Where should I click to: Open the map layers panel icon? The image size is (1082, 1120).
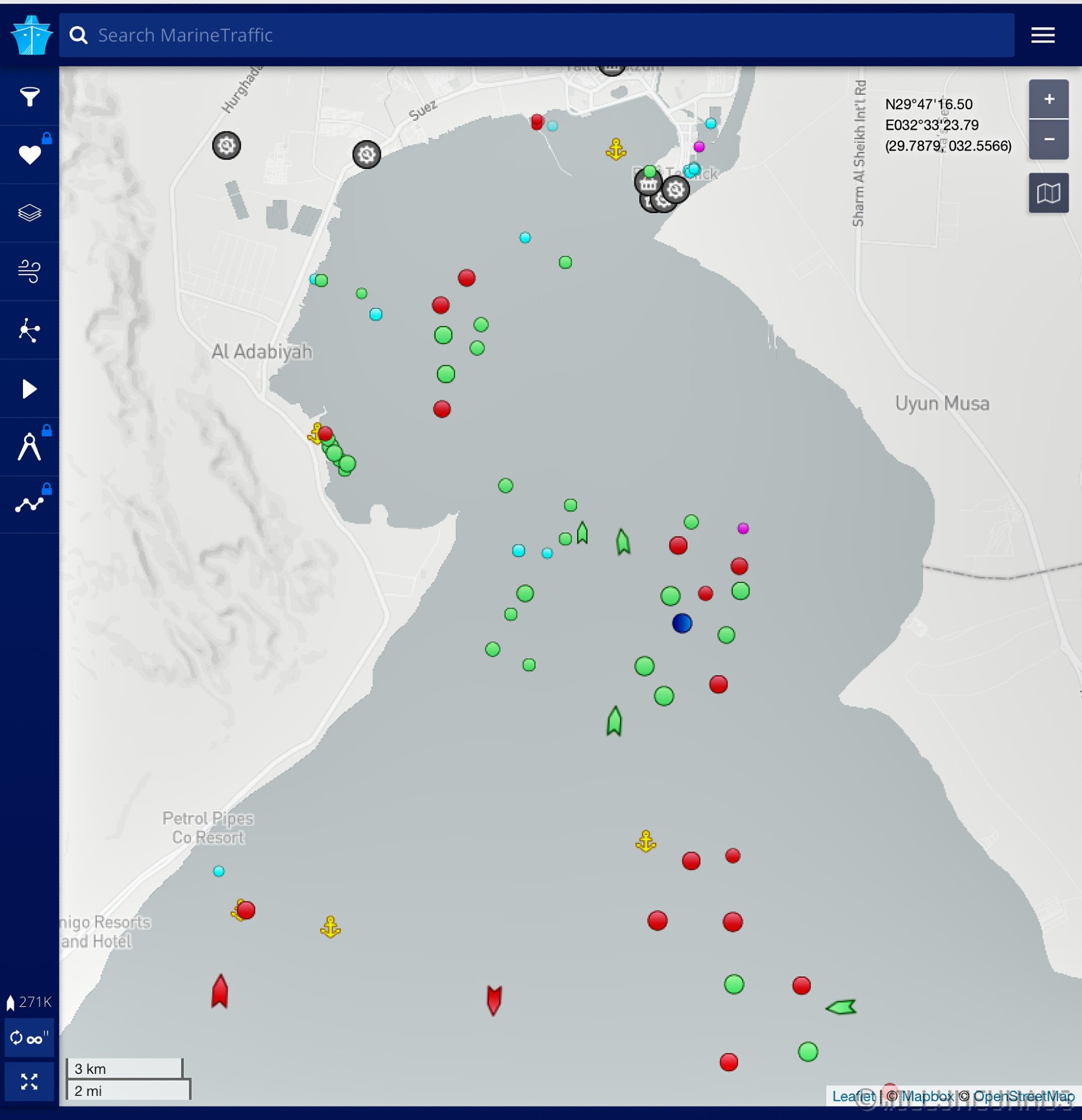[x=29, y=213]
